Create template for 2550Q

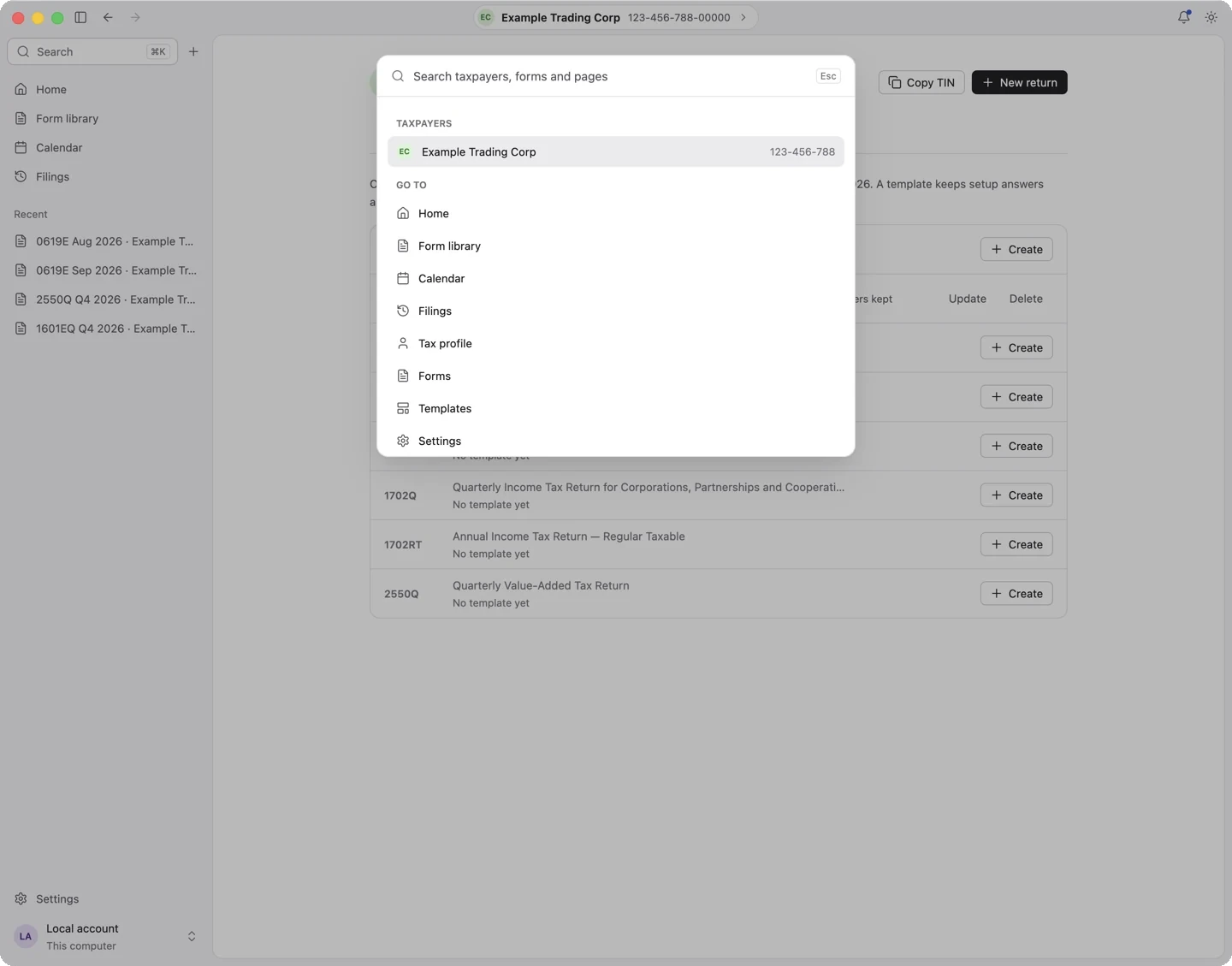(1016, 594)
